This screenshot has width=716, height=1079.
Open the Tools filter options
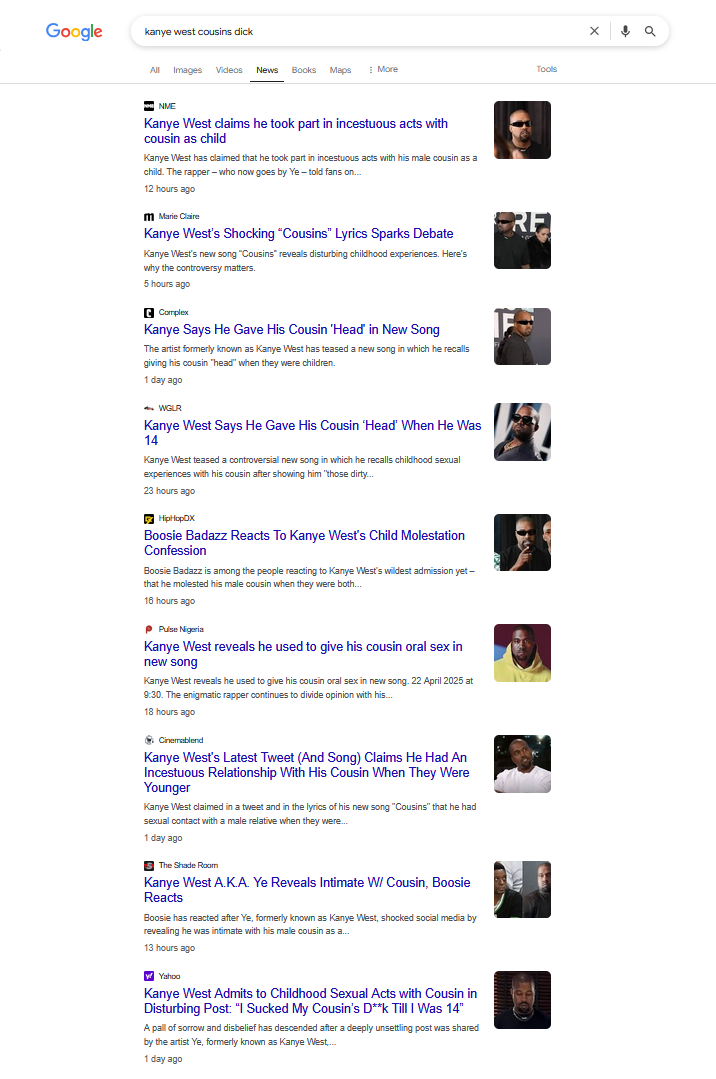(547, 69)
